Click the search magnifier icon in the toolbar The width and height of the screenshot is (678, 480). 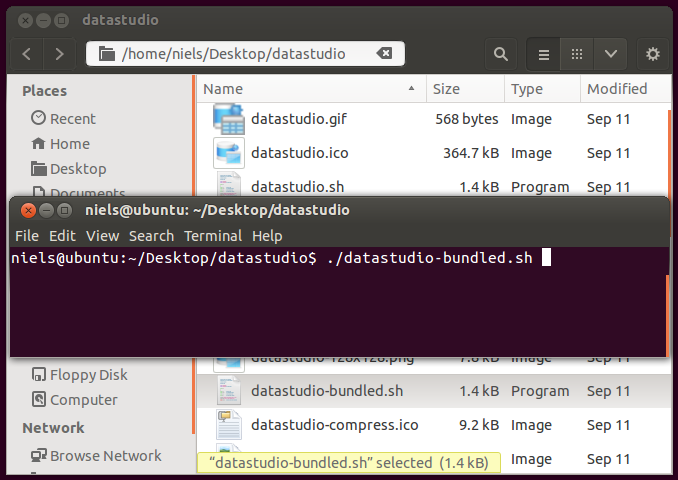(x=500, y=54)
